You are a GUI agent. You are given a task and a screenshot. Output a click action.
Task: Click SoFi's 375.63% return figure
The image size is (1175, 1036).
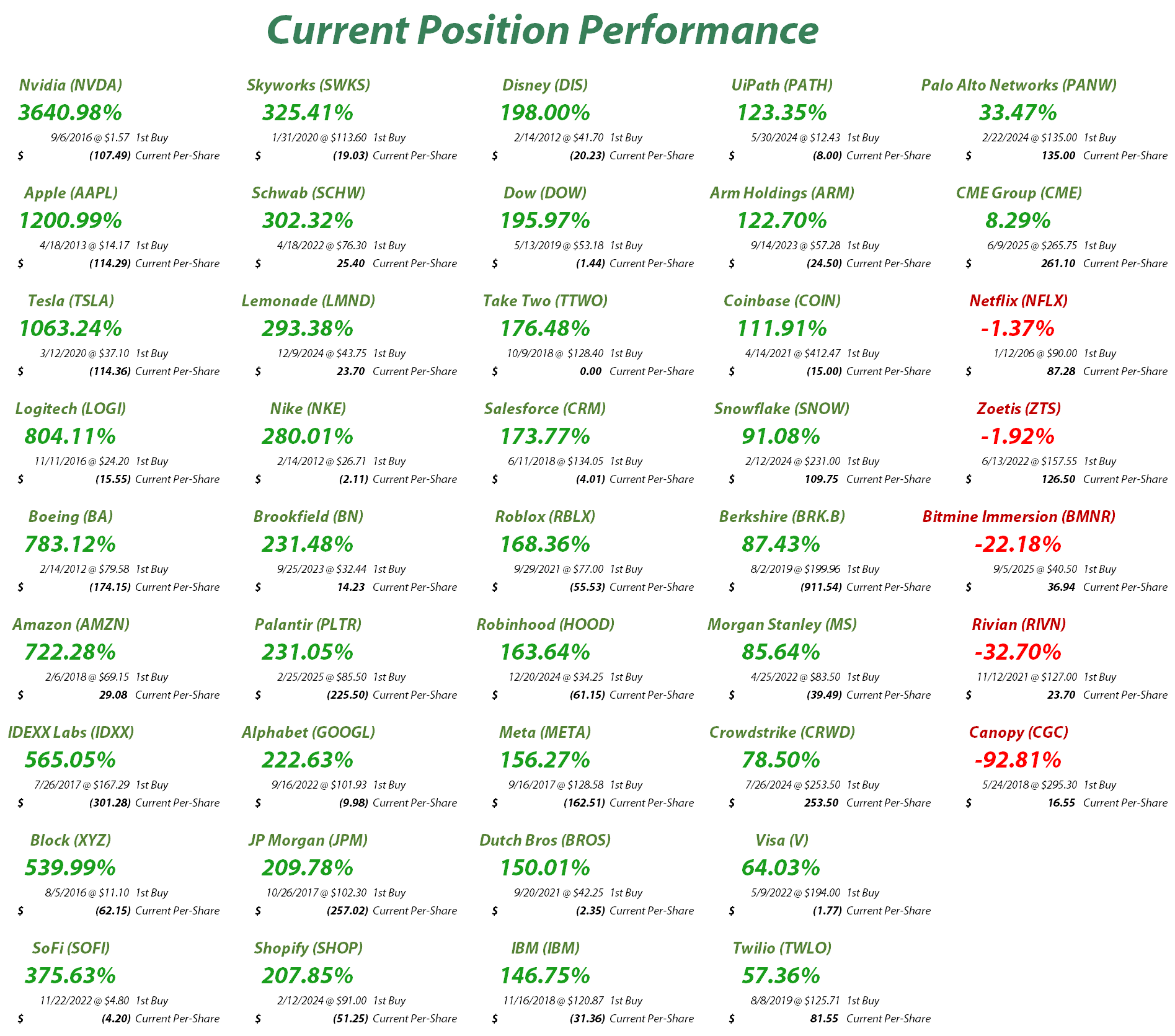[x=71, y=975]
